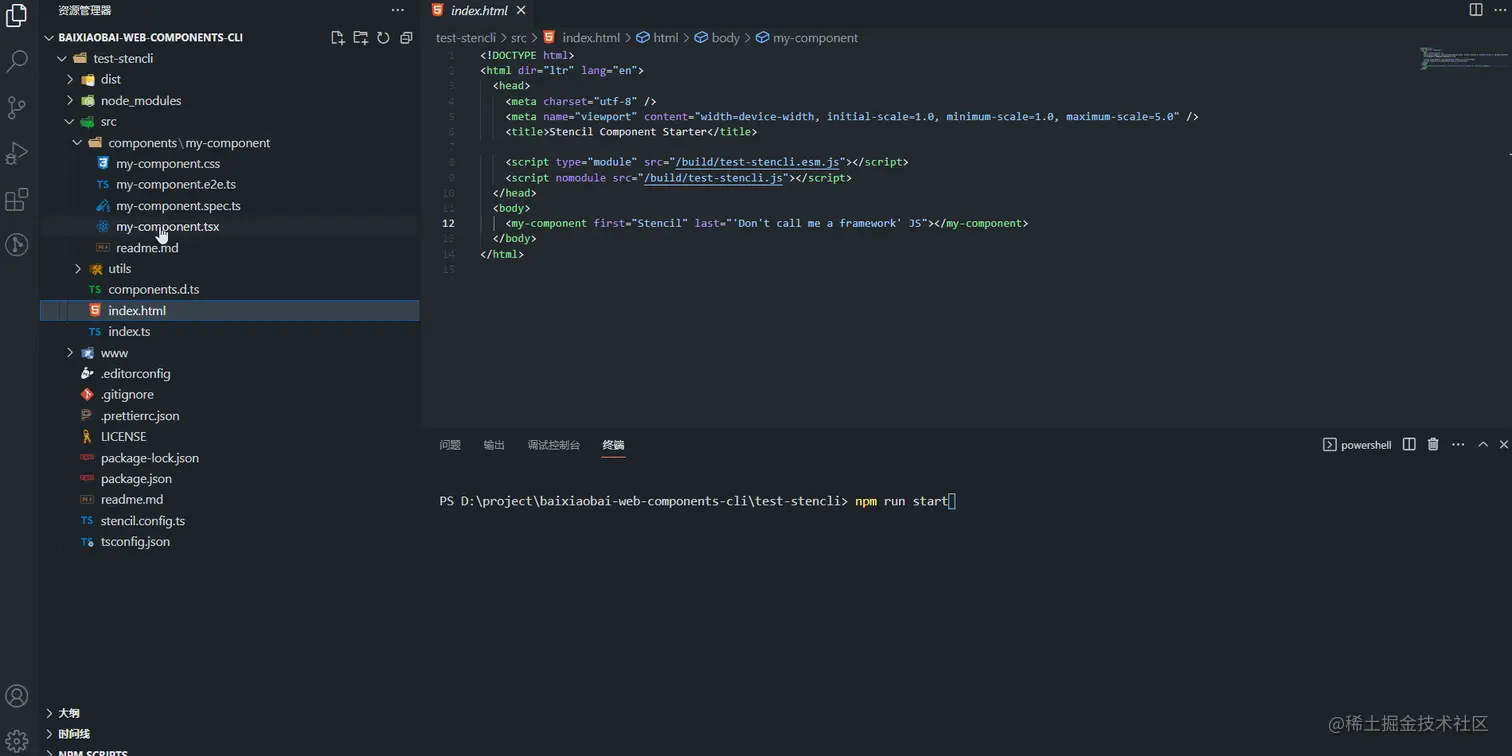Split the editor to the right
Viewport: 1512px width, 756px height.
coord(1476,10)
